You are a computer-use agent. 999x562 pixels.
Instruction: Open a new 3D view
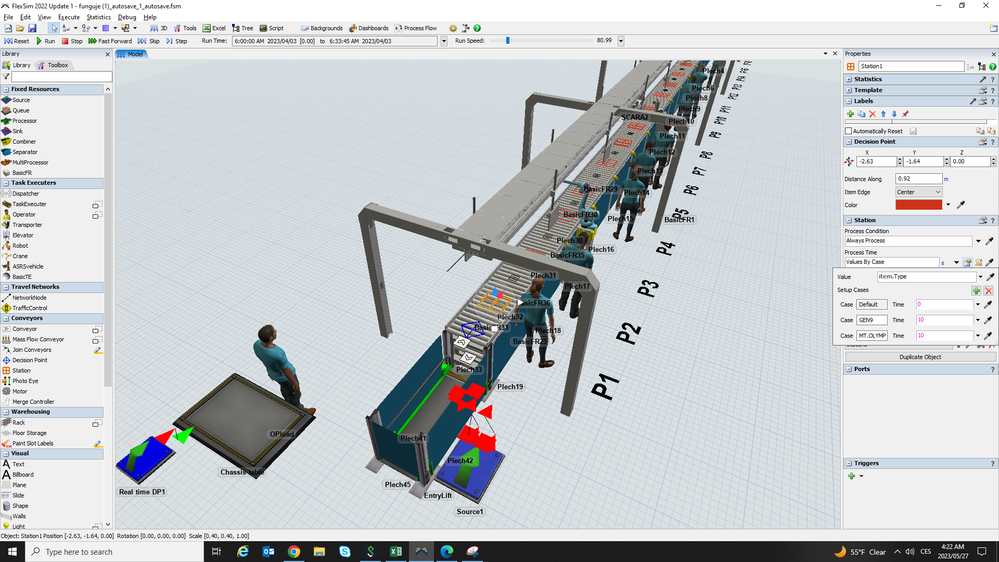pyautogui.click(x=159, y=28)
